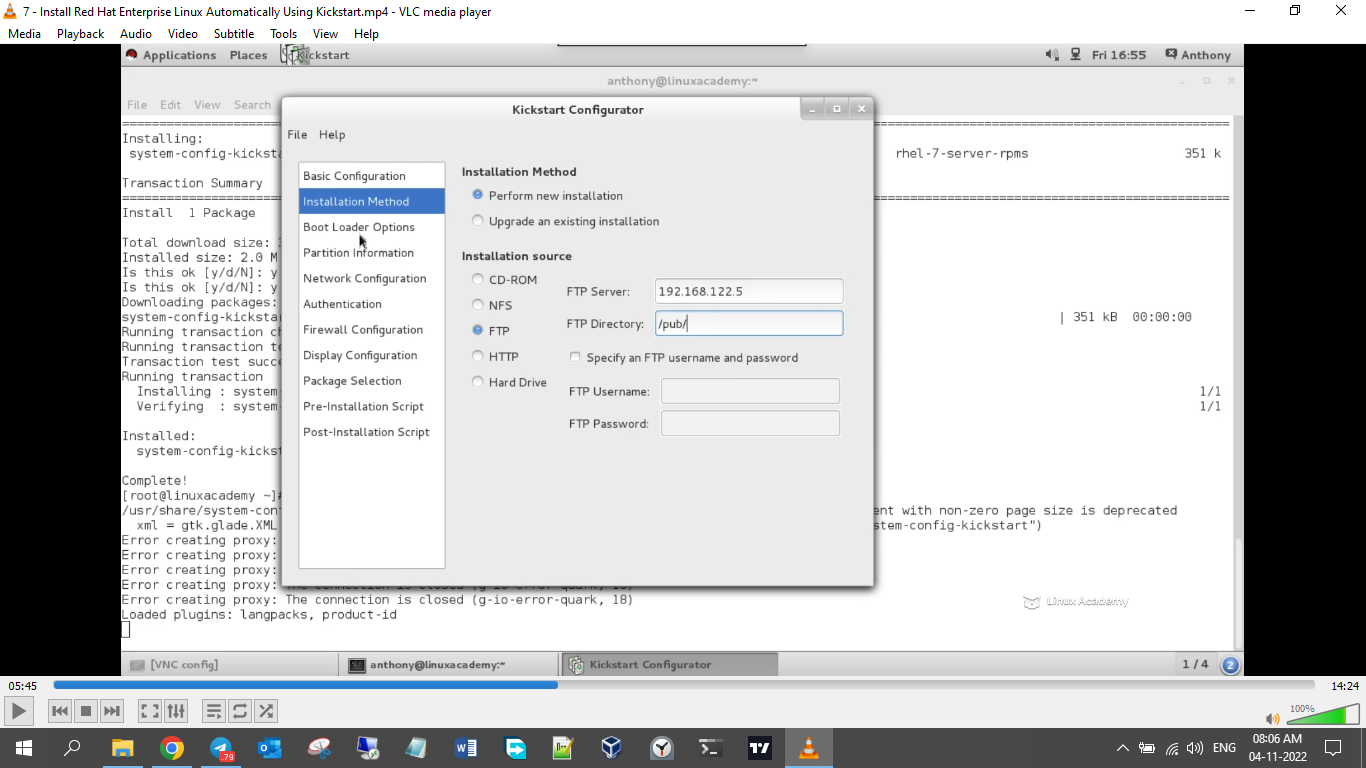The image size is (1366, 768).
Task: Select Basic Configuration in sidebar
Action: pyautogui.click(x=371, y=176)
